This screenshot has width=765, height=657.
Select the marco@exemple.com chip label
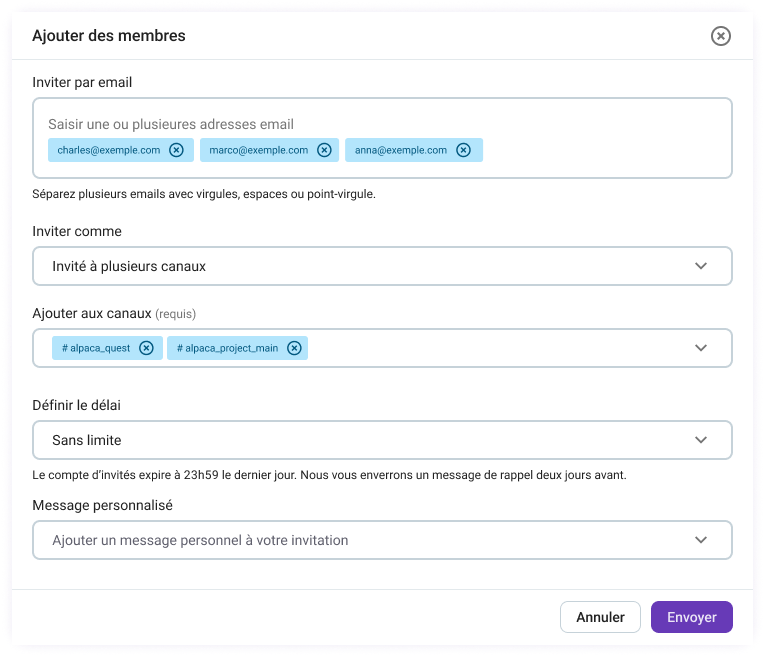pos(258,150)
